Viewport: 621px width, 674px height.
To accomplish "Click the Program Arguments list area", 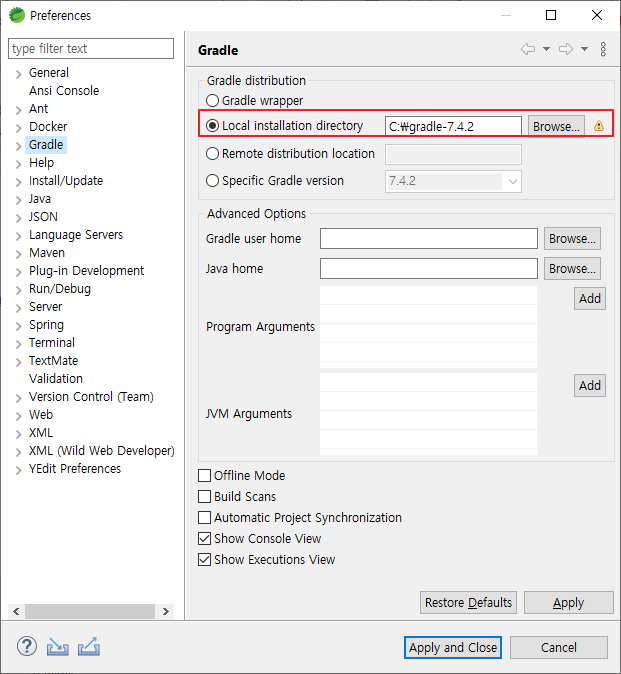I will coord(428,327).
